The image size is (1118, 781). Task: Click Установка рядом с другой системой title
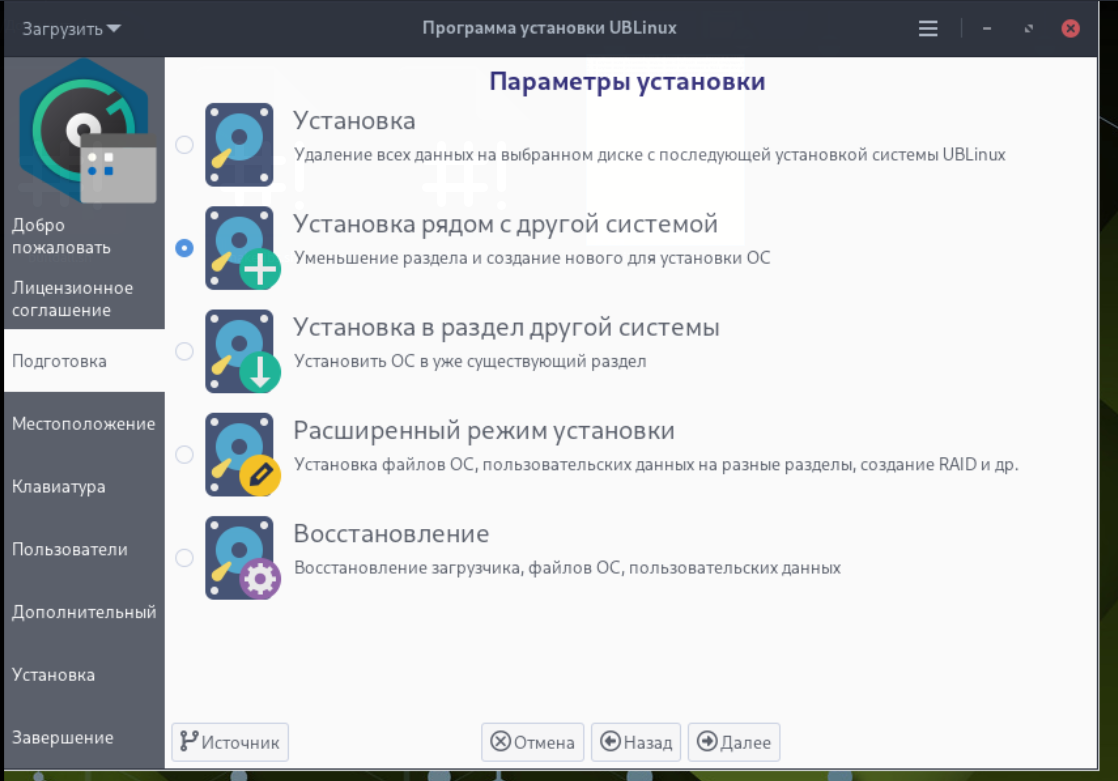[x=506, y=224]
